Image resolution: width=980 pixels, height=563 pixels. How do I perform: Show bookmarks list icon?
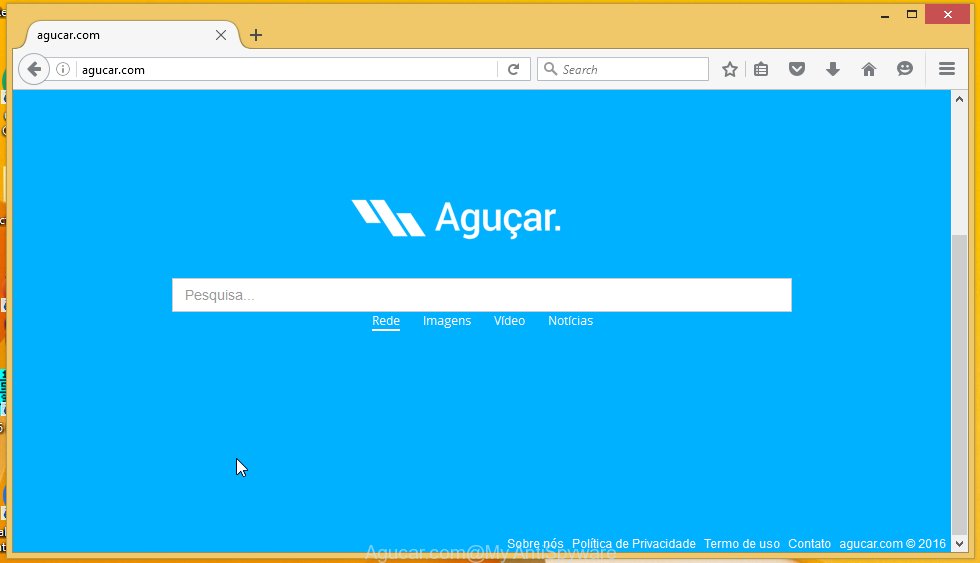coord(761,69)
